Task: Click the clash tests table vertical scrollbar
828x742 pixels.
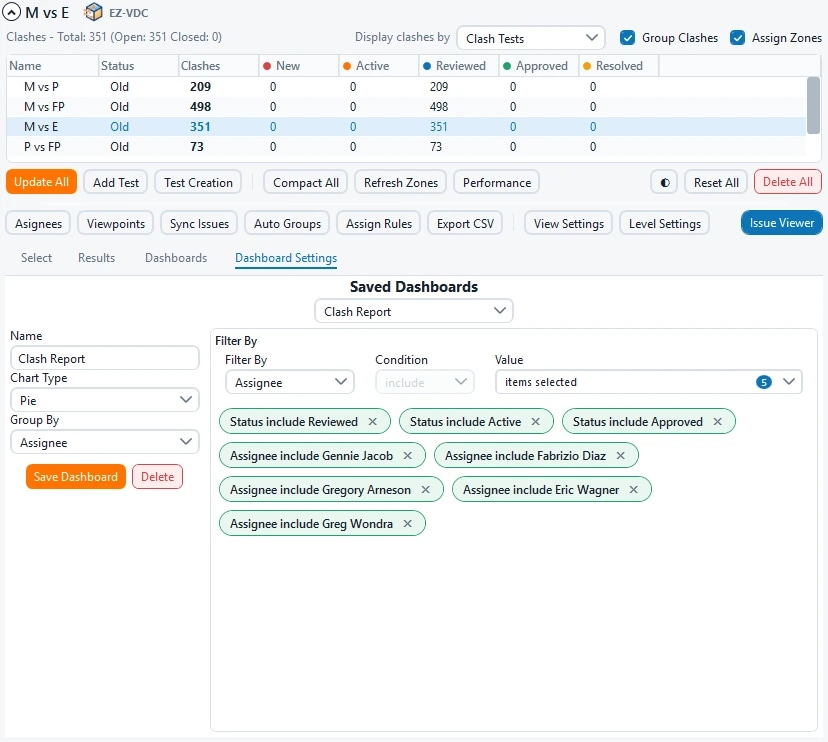Action: (814, 106)
